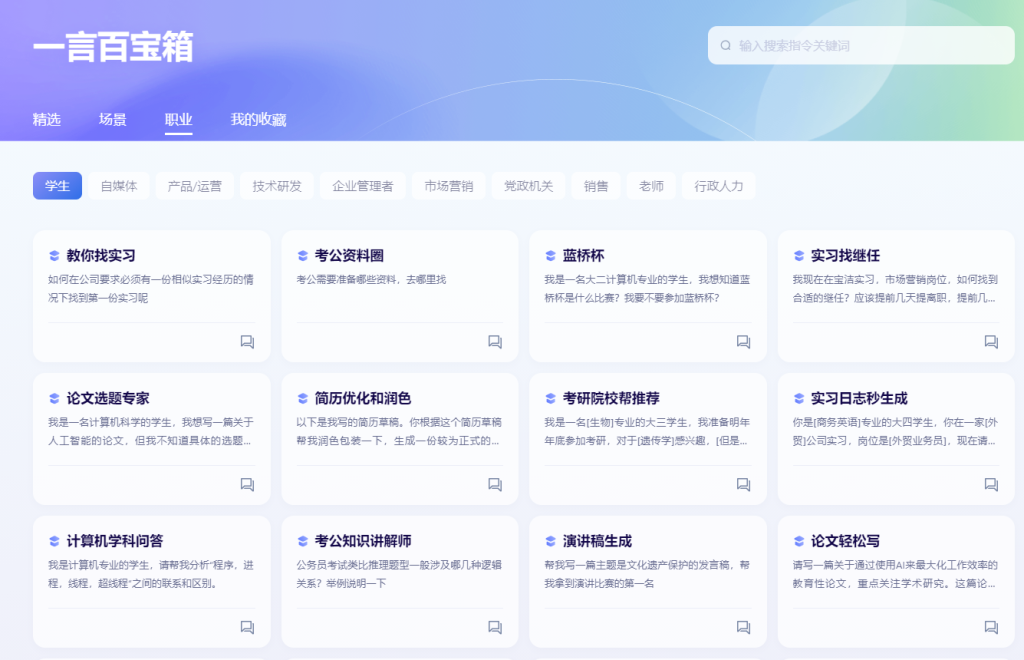Click chat icon on 演讲稿生成 card
Screen dimensions: 1024x660
[743, 627]
